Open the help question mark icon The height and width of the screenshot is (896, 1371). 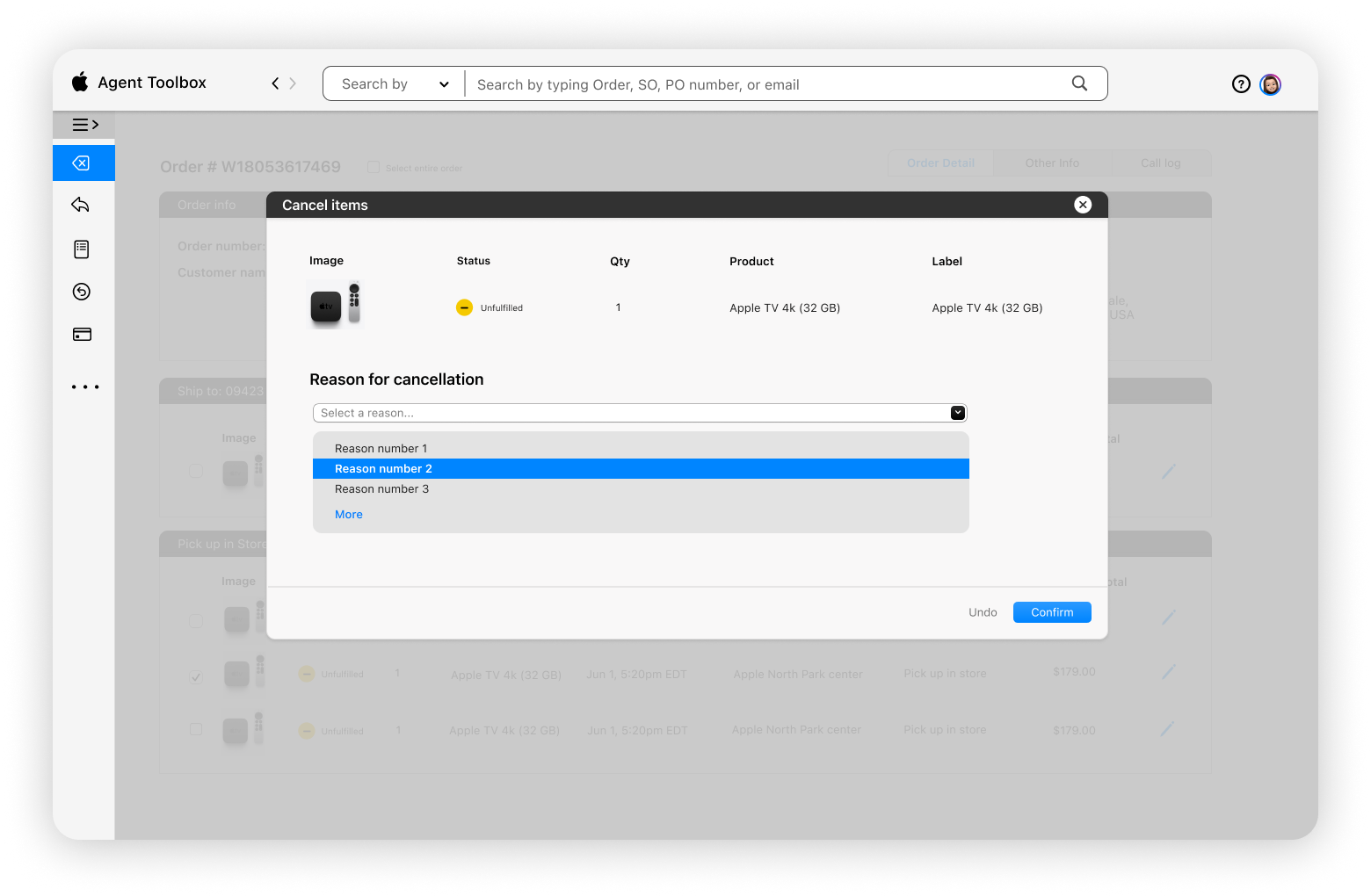pyautogui.click(x=1241, y=83)
